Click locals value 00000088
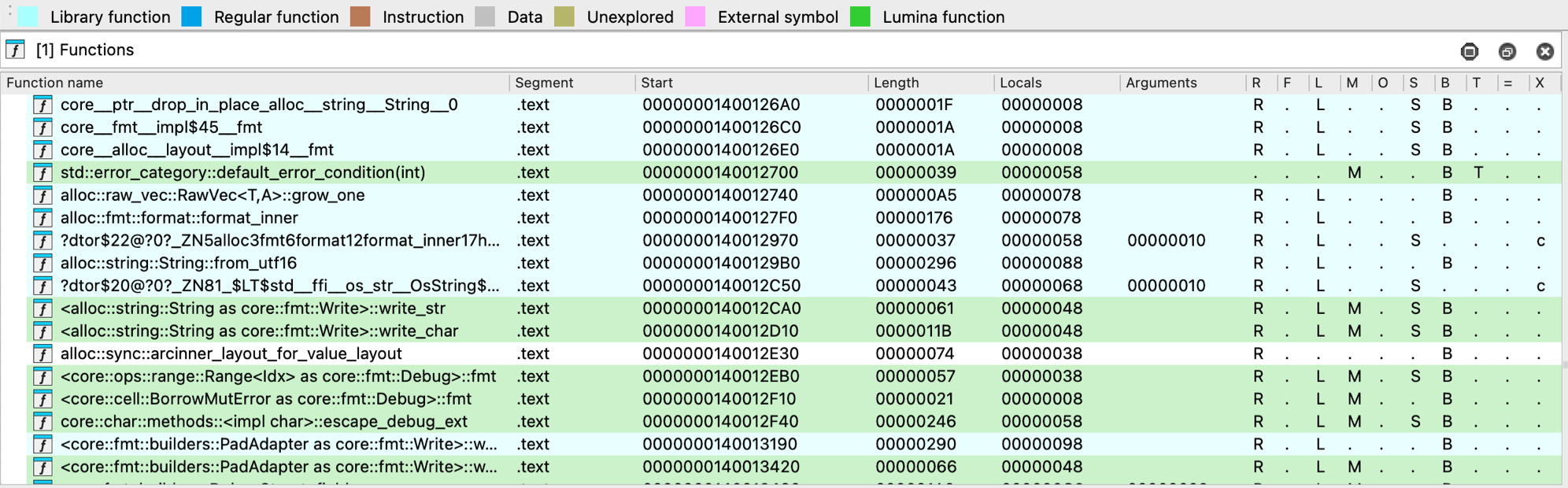Image resolution: width=1568 pixels, height=488 pixels. coord(1042,264)
